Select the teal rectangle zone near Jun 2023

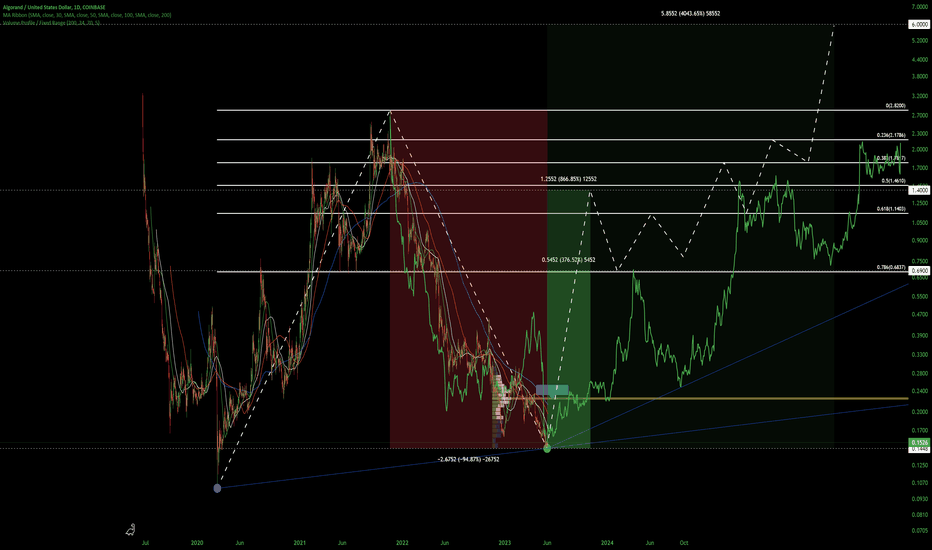click(552, 390)
